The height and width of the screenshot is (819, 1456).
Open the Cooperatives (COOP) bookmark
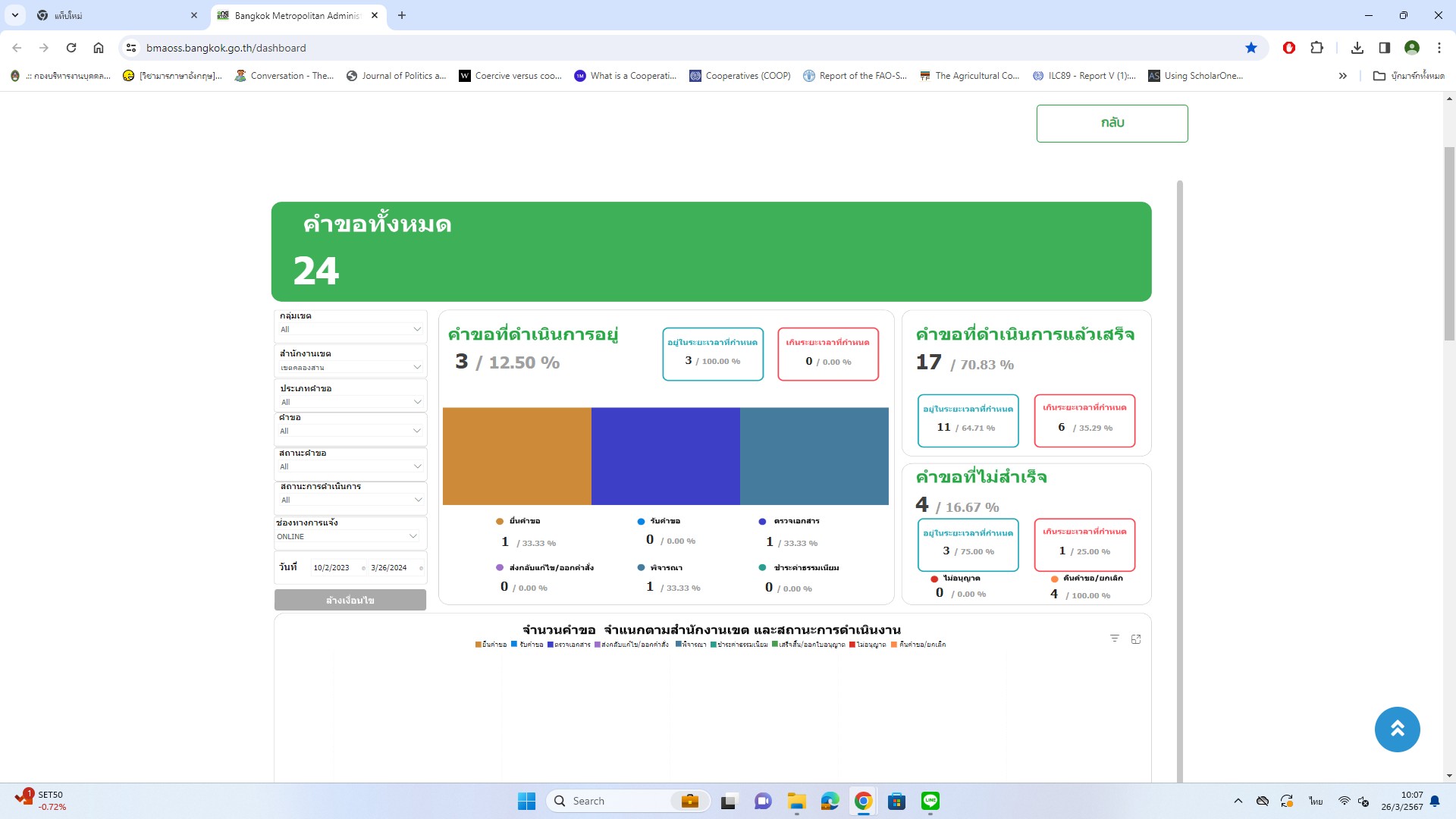pyautogui.click(x=740, y=76)
